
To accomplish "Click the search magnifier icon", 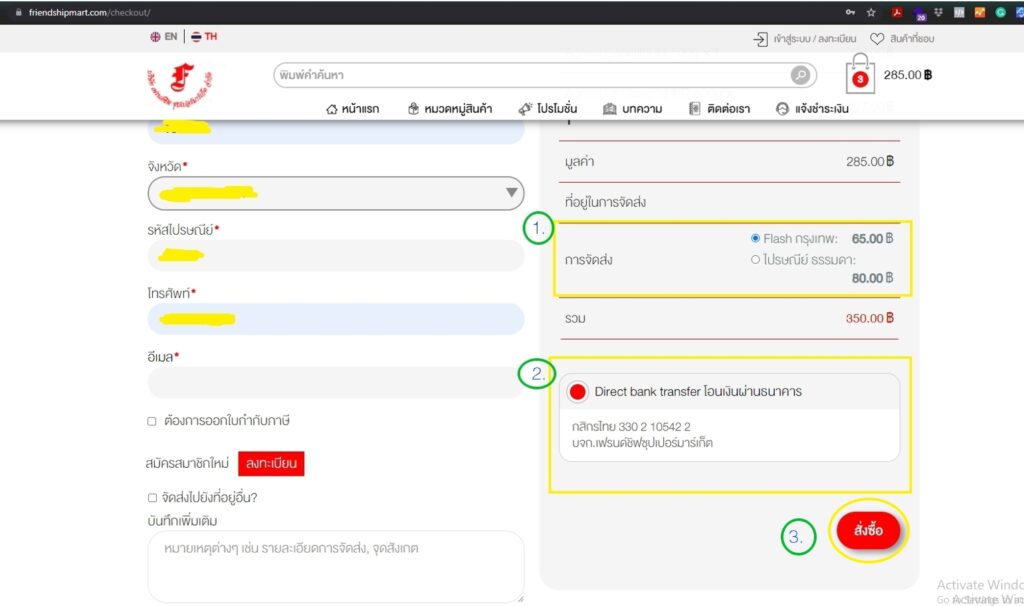I will coord(800,75).
